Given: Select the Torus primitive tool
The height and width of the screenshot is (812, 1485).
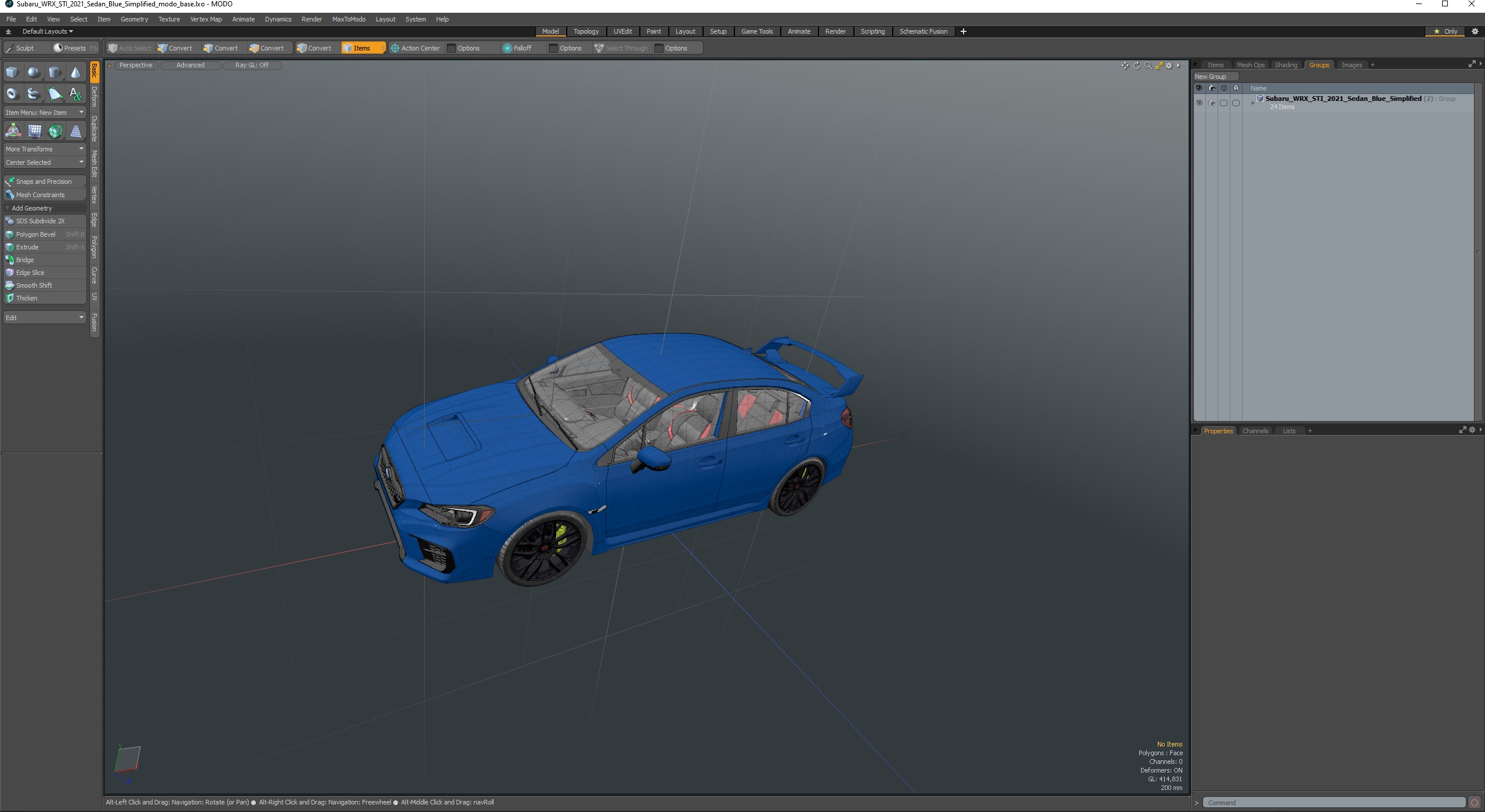Looking at the screenshot, I should tap(12, 93).
